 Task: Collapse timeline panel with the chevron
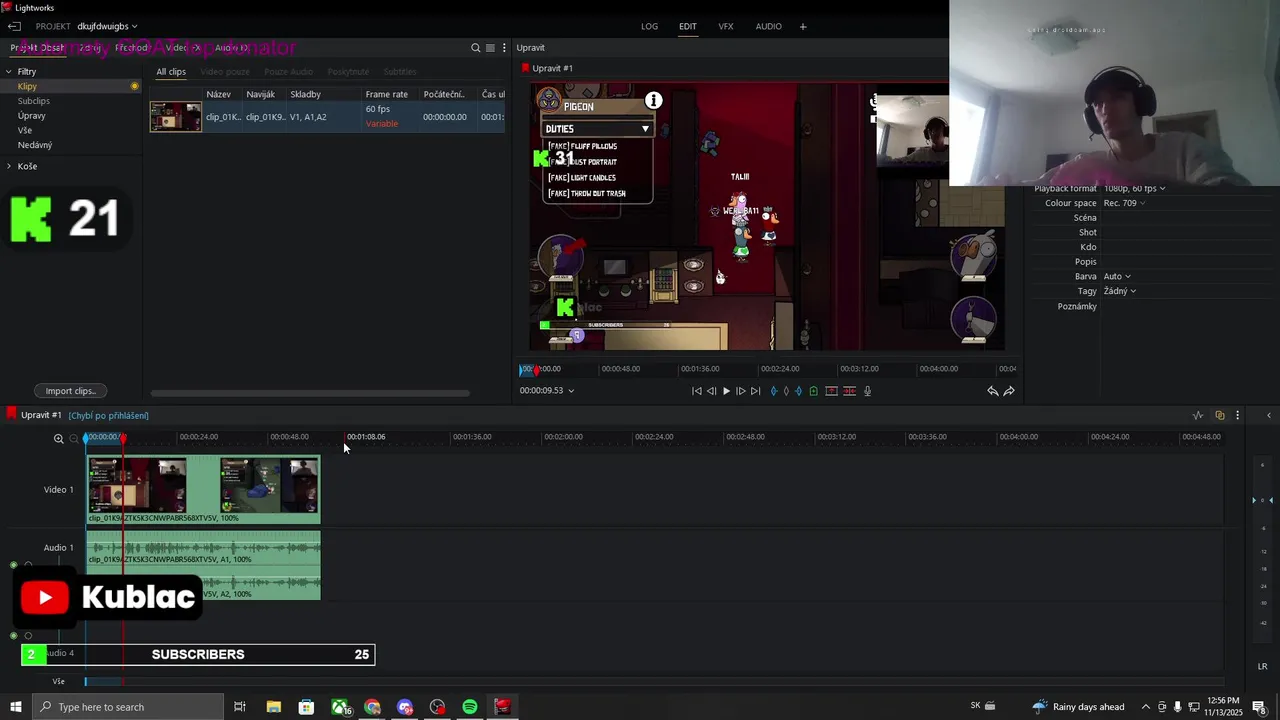pyautogui.click(x=1269, y=415)
